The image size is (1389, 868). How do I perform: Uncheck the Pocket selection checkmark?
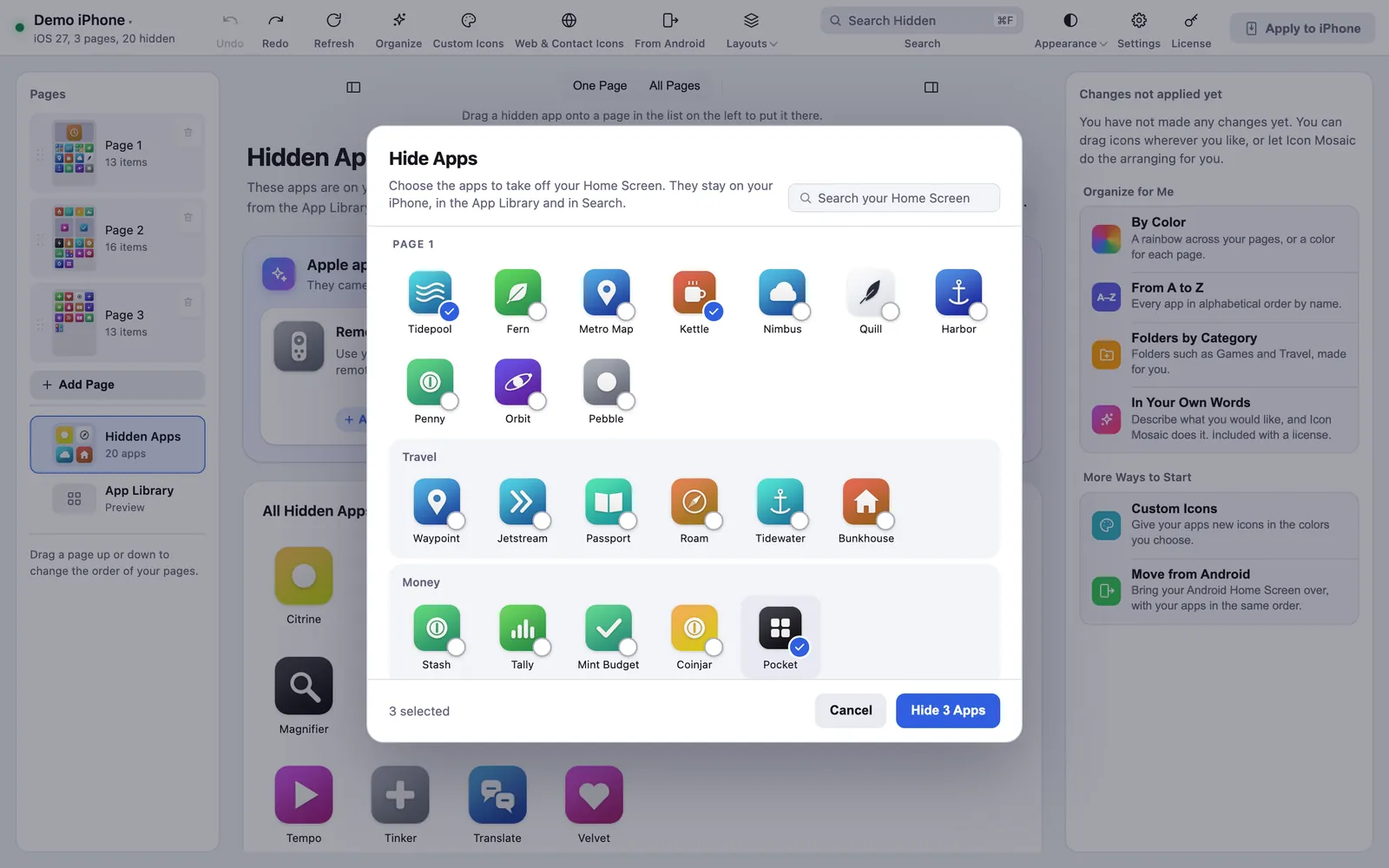800,647
